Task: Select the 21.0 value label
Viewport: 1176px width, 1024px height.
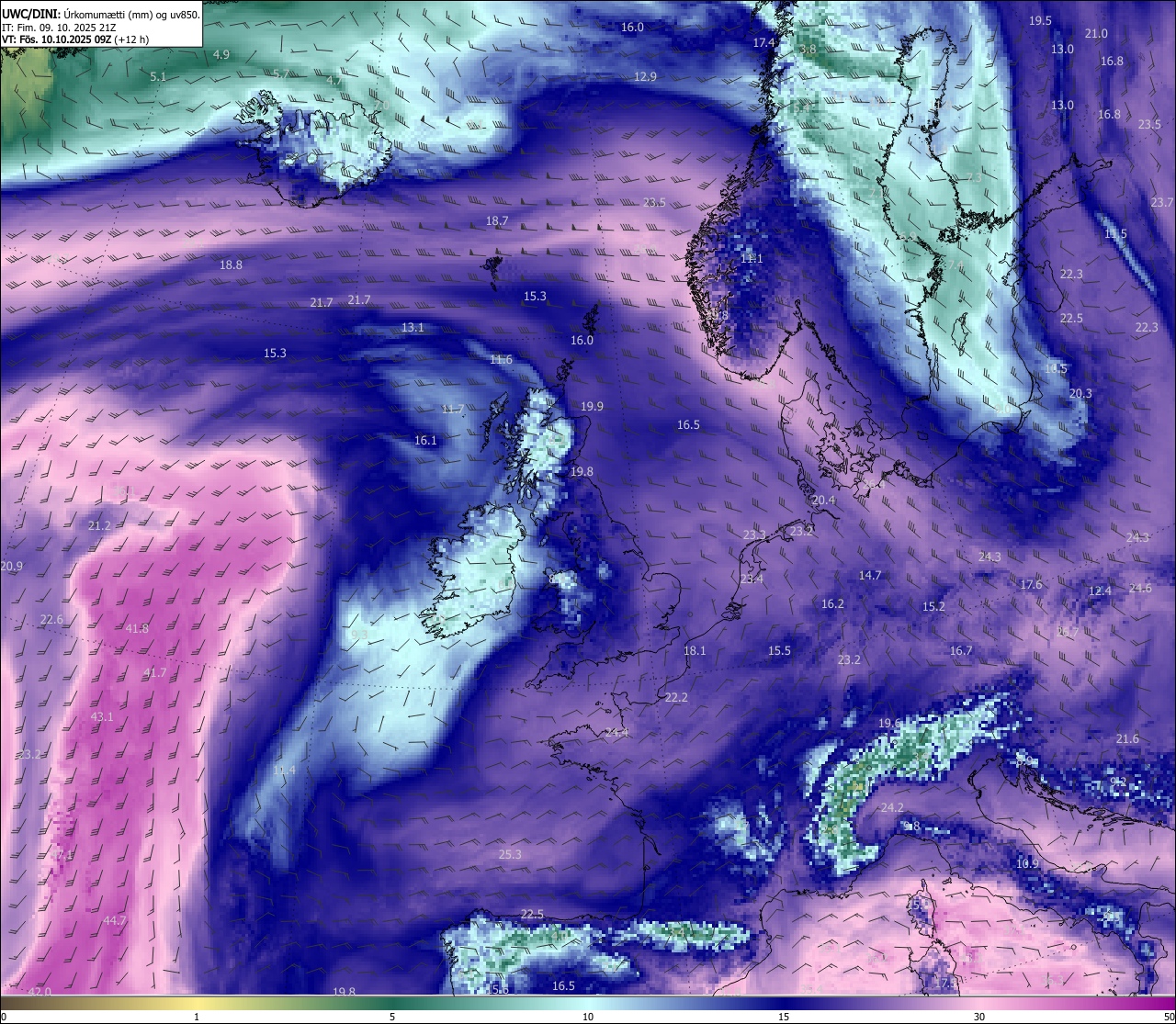Action: [x=1096, y=34]
